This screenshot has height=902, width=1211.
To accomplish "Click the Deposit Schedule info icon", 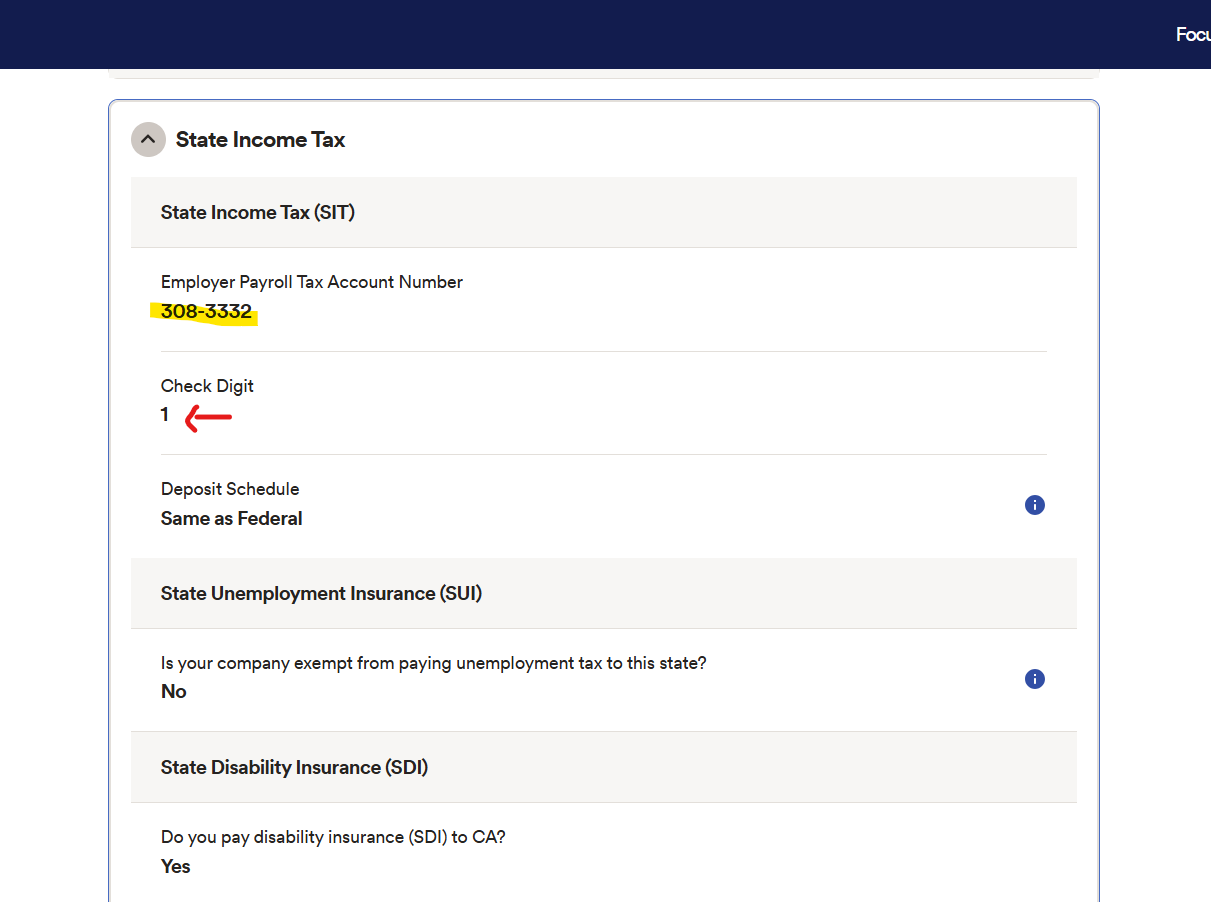I will coord(1035,505).
